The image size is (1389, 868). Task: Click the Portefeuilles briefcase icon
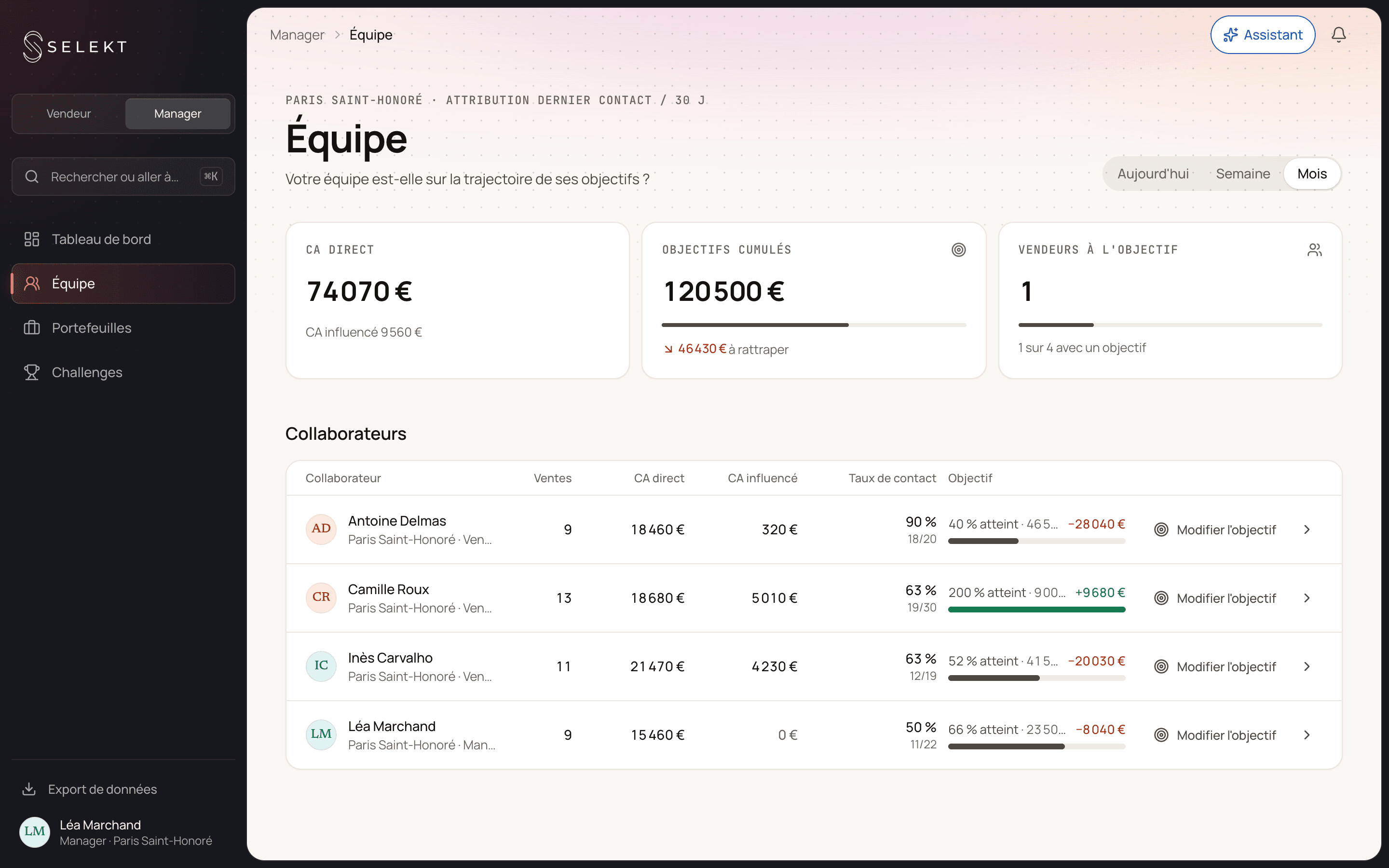coord(31,328)
